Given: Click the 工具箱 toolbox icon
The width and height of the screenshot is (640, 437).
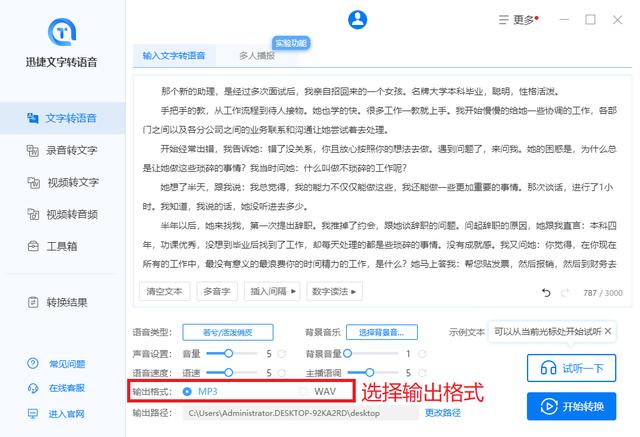Looking at the screenshot, I should (33, 246).
